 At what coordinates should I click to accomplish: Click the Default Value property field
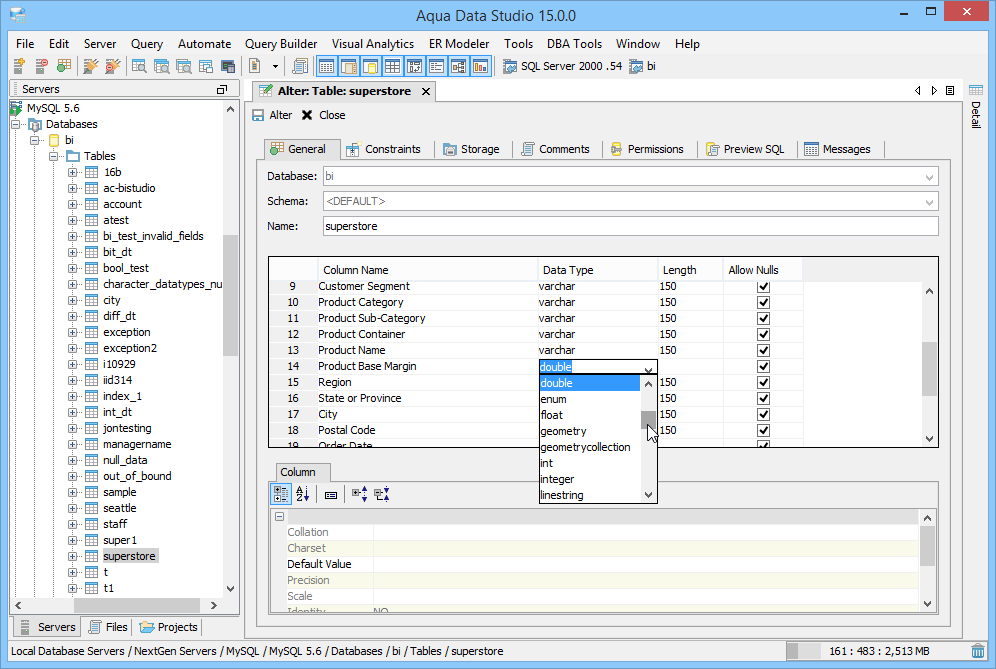coord(645,564)
